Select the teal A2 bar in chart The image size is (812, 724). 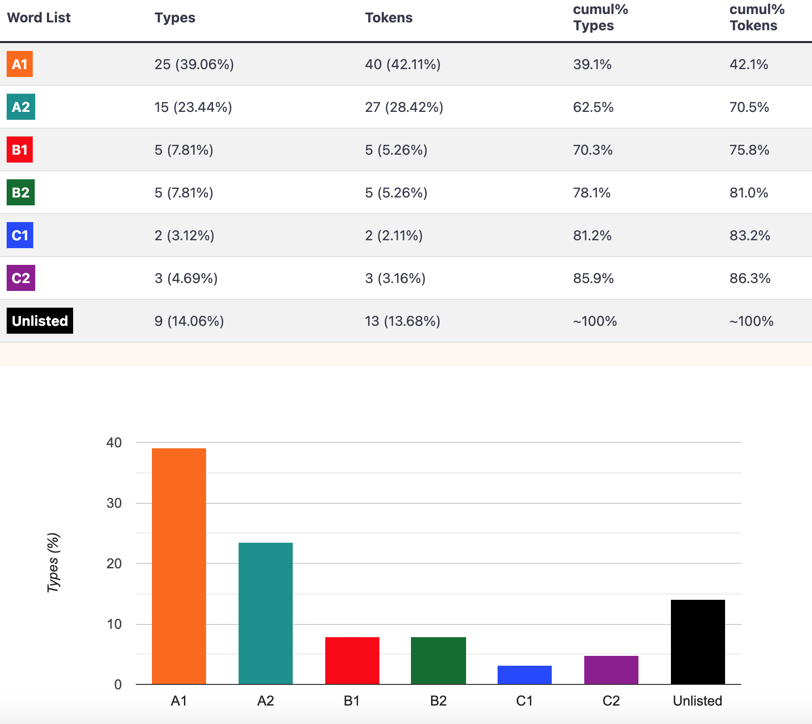click(266, 614)
